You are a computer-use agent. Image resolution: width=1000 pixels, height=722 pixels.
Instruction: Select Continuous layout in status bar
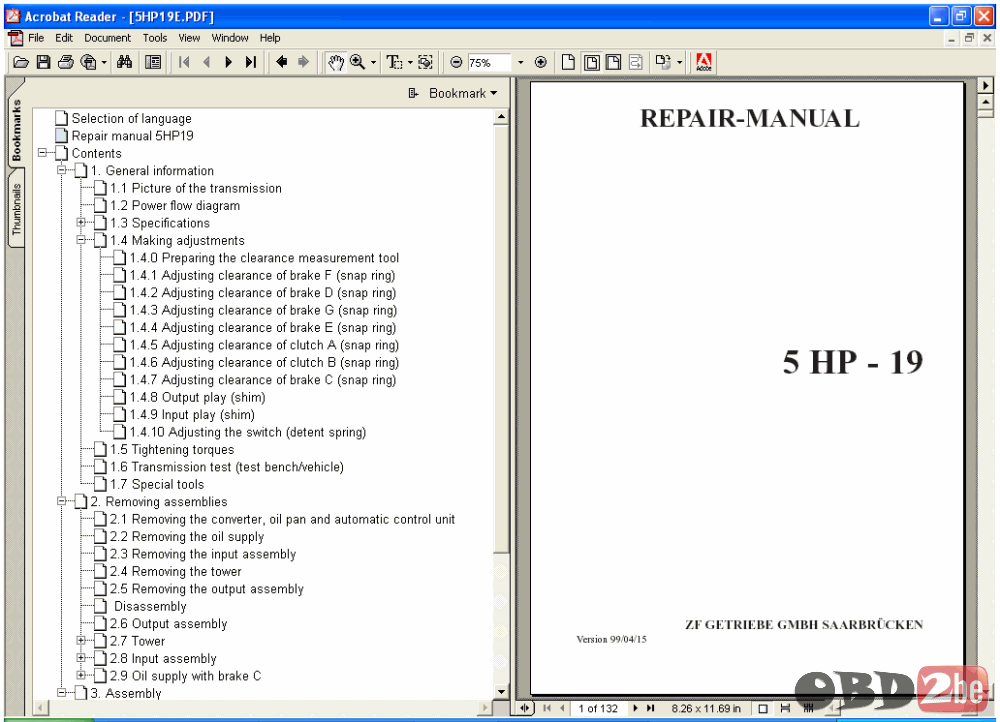pos(785,709)
